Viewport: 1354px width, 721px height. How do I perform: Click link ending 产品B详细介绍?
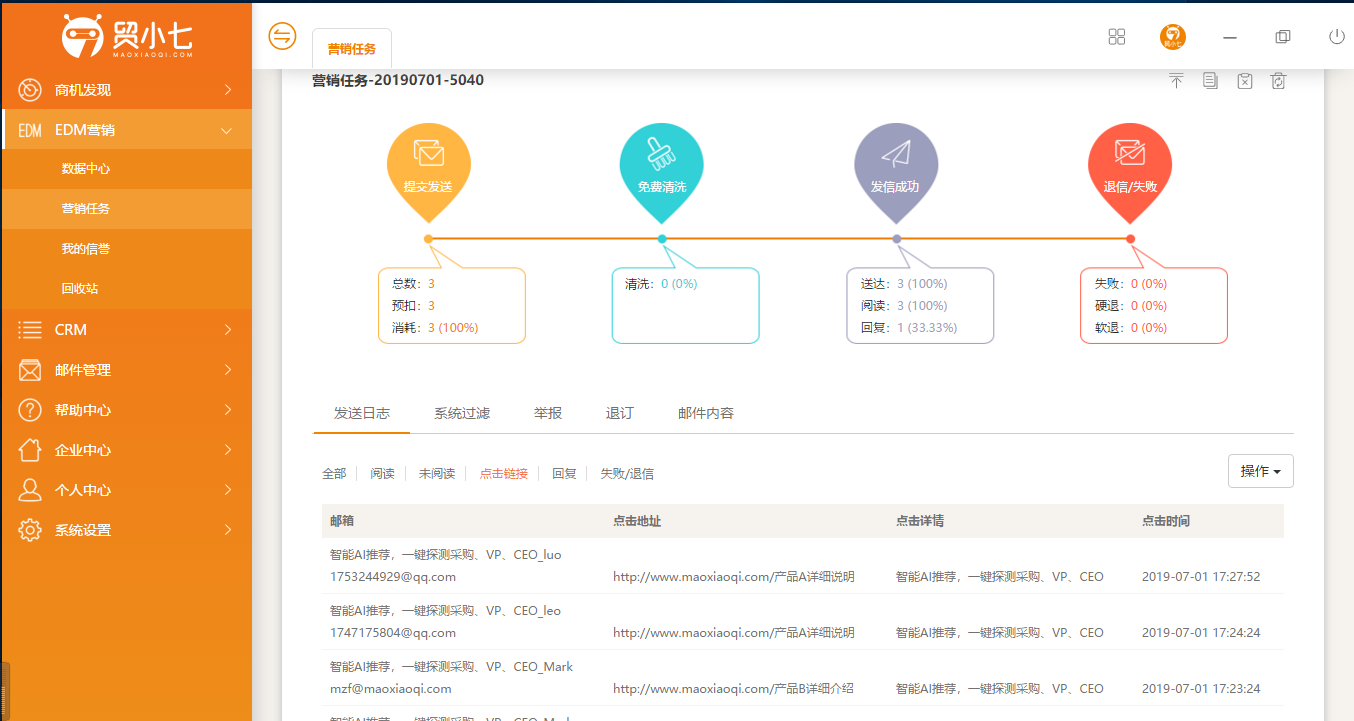[x=734, y=689]
